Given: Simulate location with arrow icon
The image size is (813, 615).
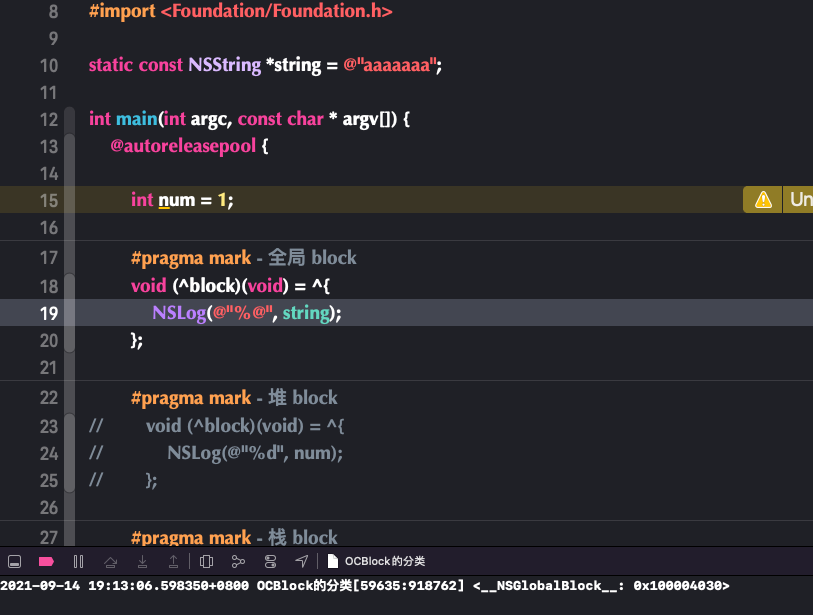Looking at the screenshot, I should coord(302,561).
